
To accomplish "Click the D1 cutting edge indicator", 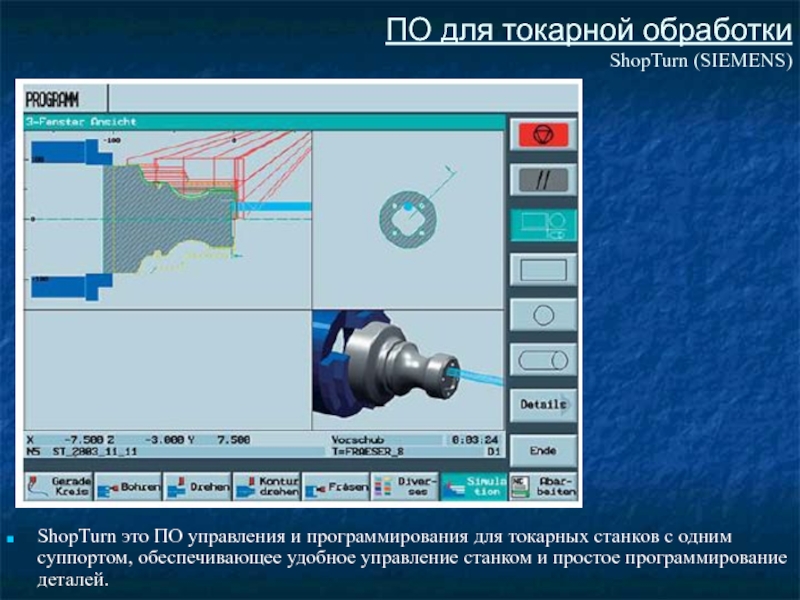I will (x=493, y=452).
